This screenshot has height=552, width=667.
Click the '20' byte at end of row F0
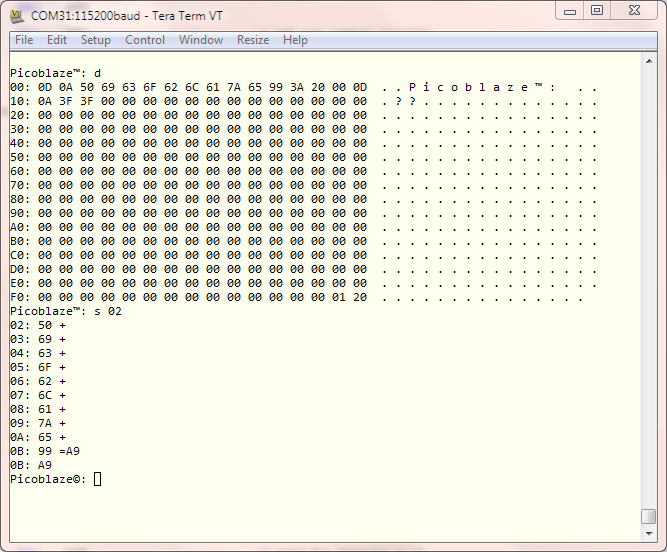[x=360, y=297]
